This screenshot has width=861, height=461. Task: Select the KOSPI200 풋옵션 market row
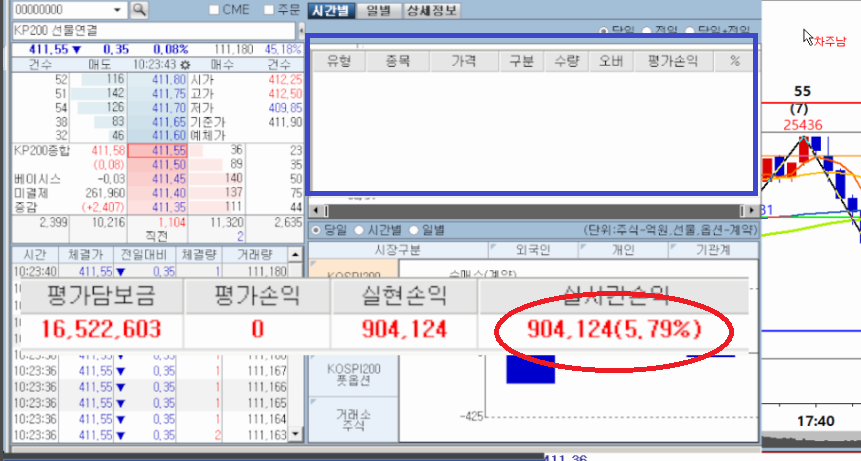click(x=352, y=375)
